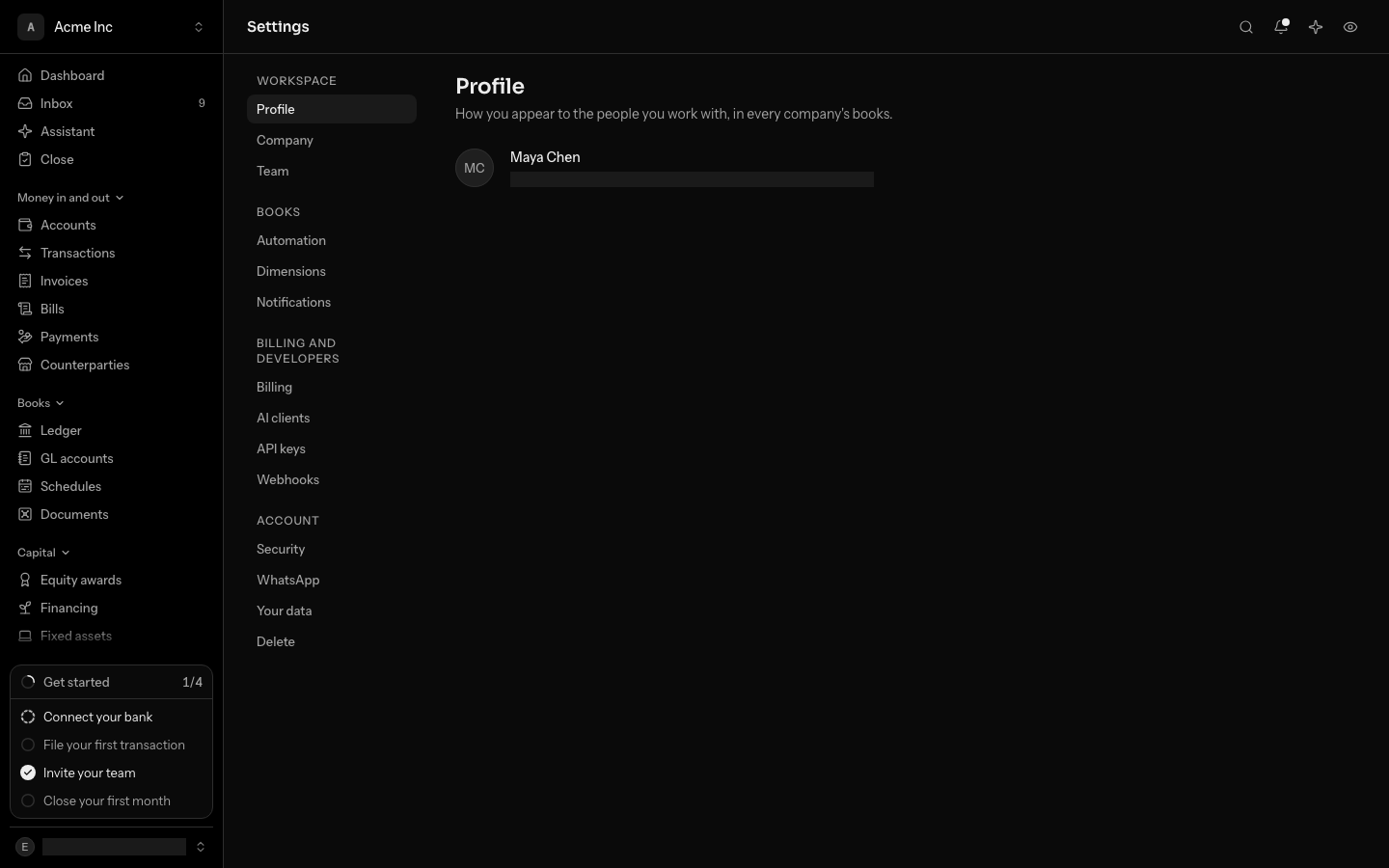
Task: Toggle the eye visibility icon in the header
Action: pyautogui.click(x=1350, y=27)
